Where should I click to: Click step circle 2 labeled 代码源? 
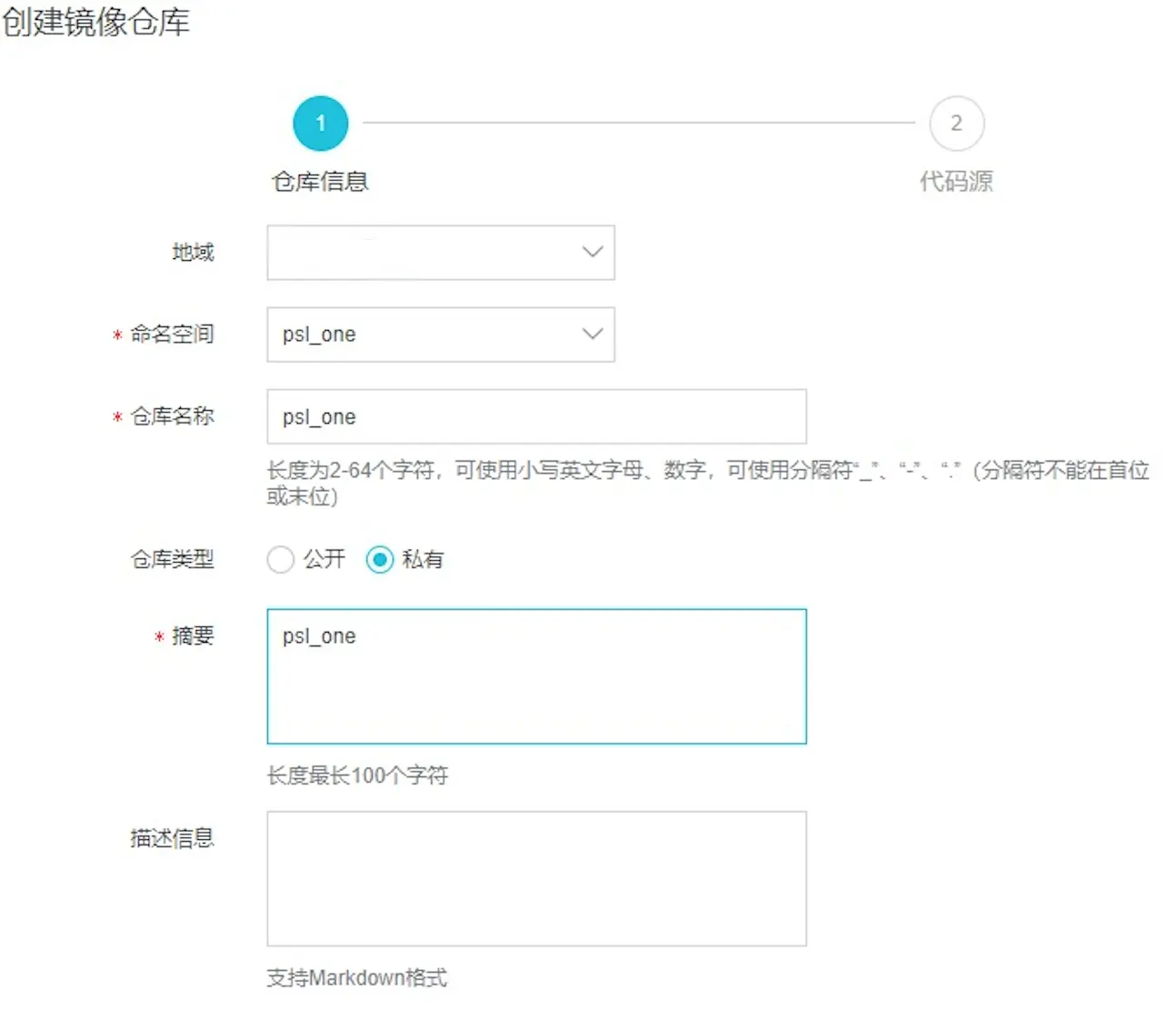point(957,123)
